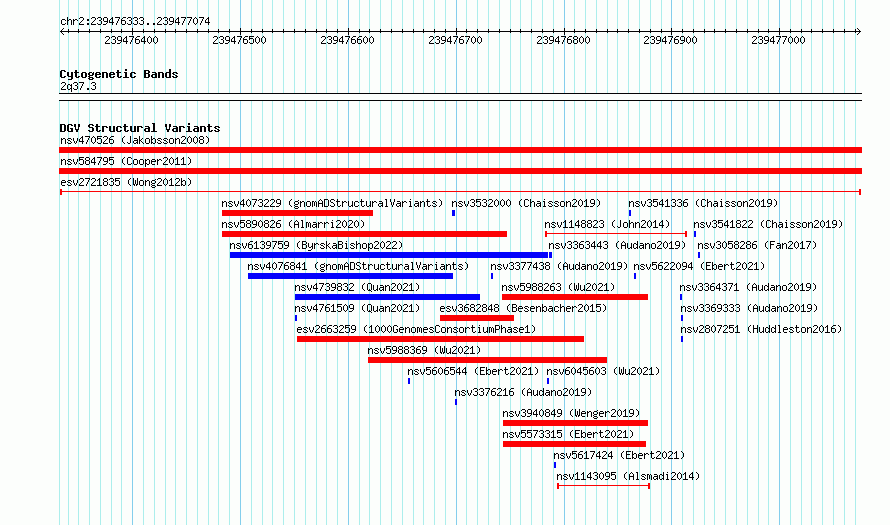The image size is (890, 525).
Task: Open the esv2721835 (Wong2012b) variant label
Action: (x=126, y=182)
